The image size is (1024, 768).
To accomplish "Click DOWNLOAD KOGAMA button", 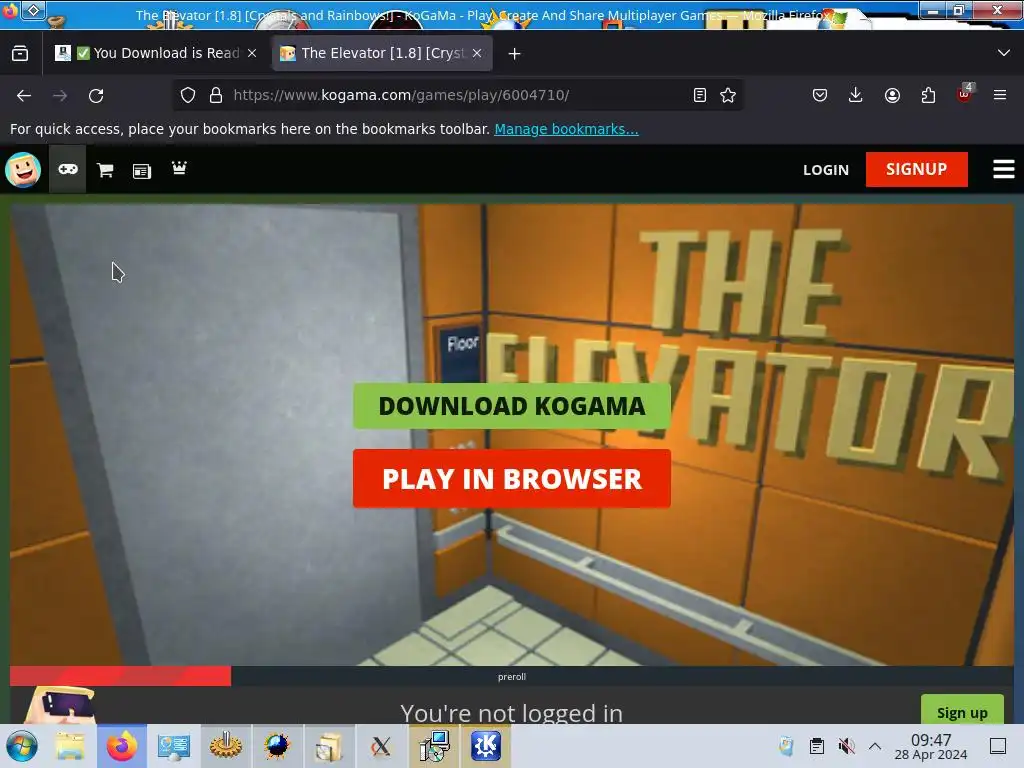I will coord(512,406).
